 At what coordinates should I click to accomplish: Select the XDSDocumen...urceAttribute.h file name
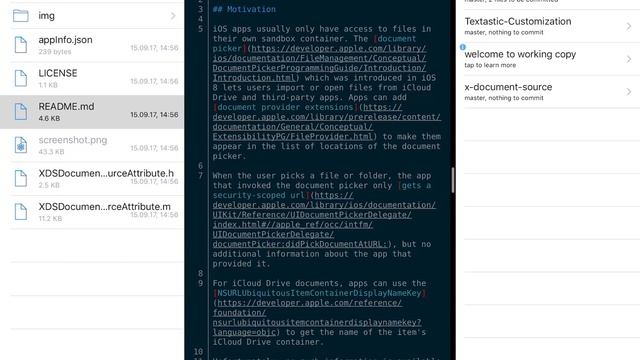coord(106,173)
